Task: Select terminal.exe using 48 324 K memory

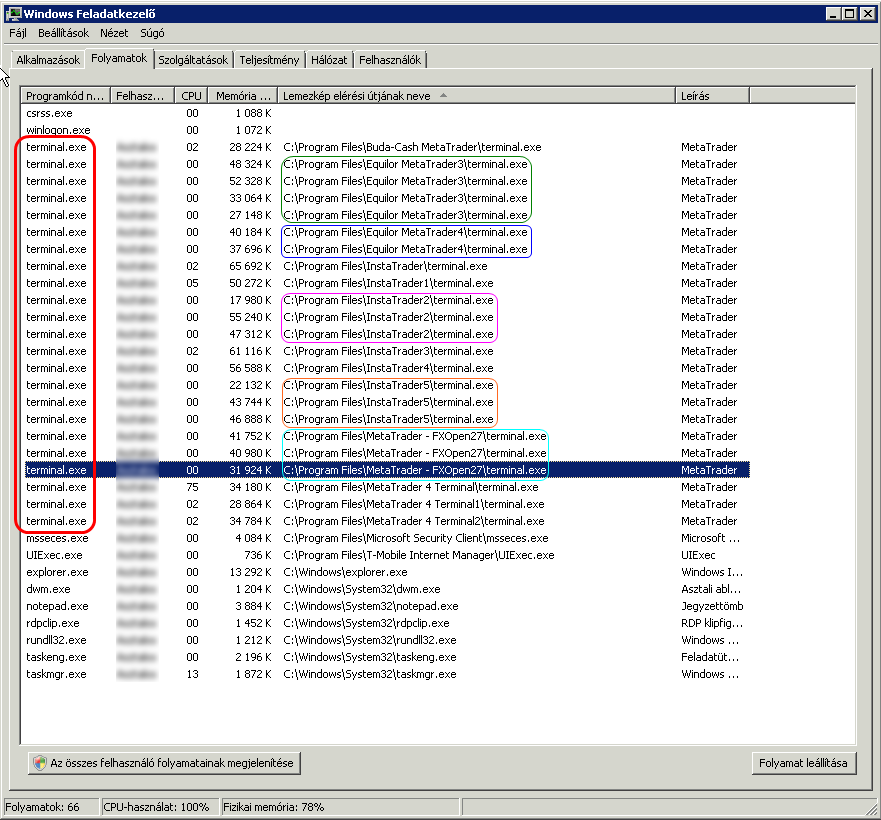Action: [387, 164]
